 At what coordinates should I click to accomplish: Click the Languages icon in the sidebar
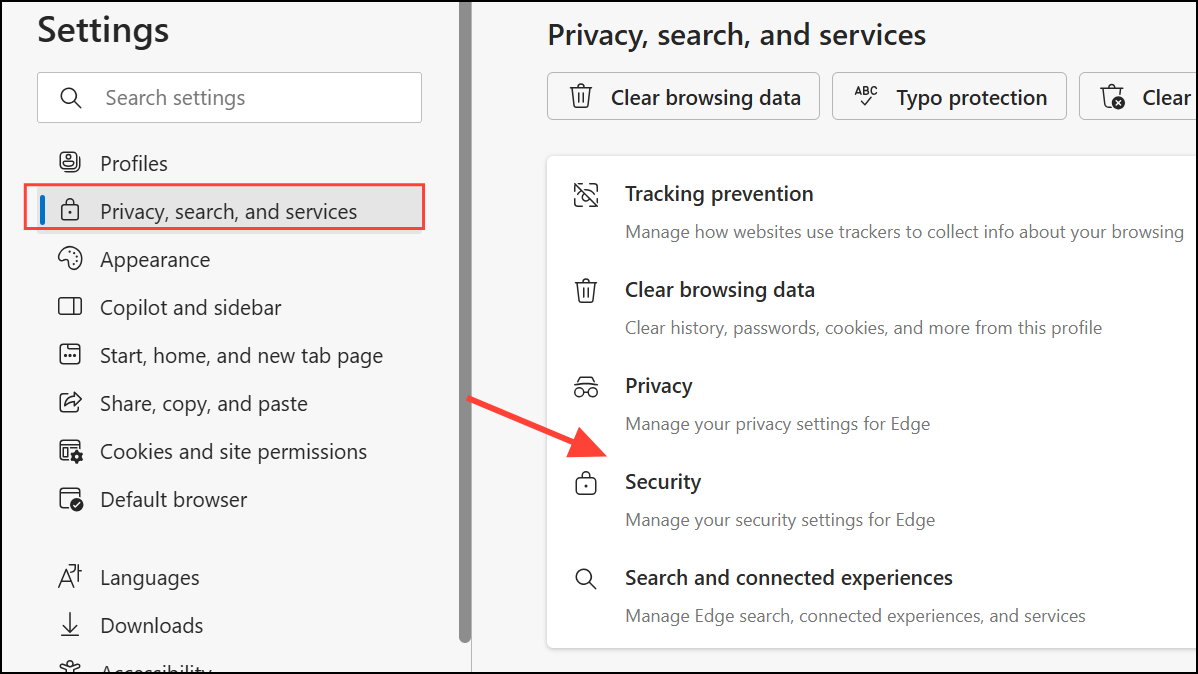68,577
